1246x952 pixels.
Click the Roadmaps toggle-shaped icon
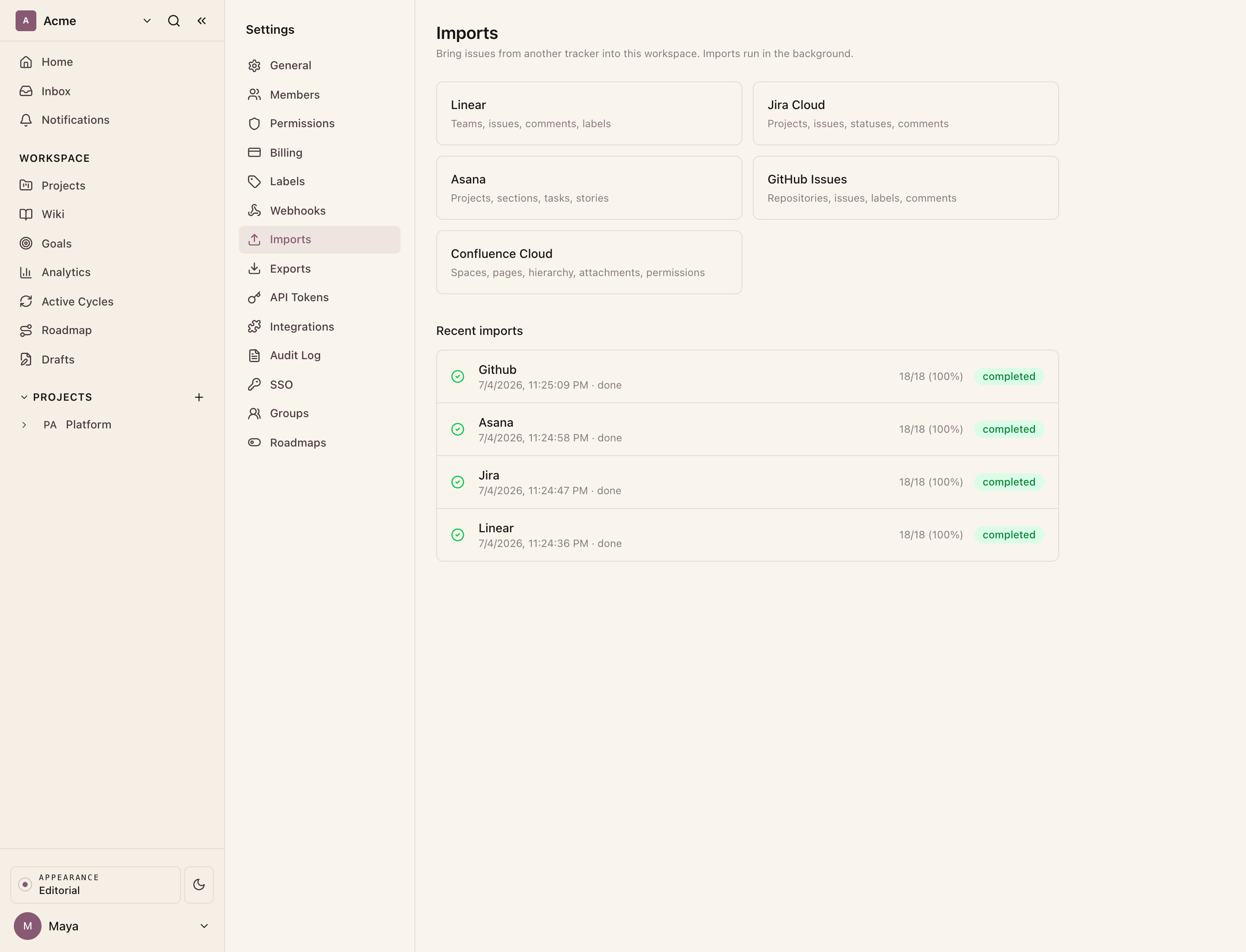pyautogui.click(x=254, y=443)
